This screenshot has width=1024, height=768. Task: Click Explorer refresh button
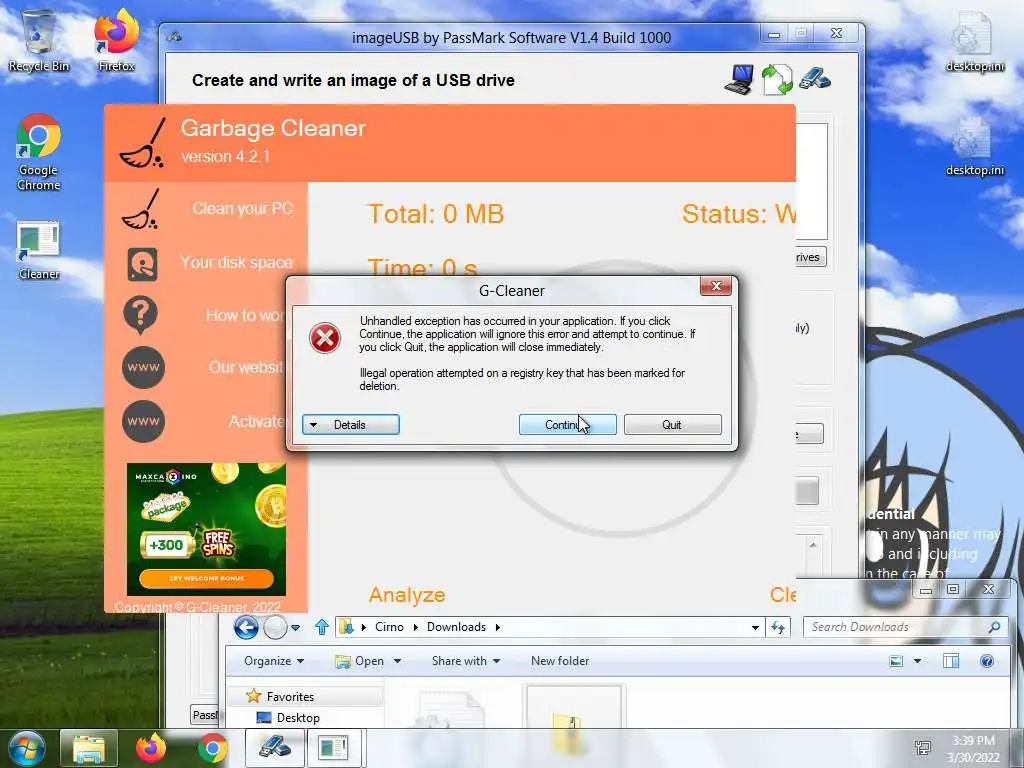pos(777,628)
